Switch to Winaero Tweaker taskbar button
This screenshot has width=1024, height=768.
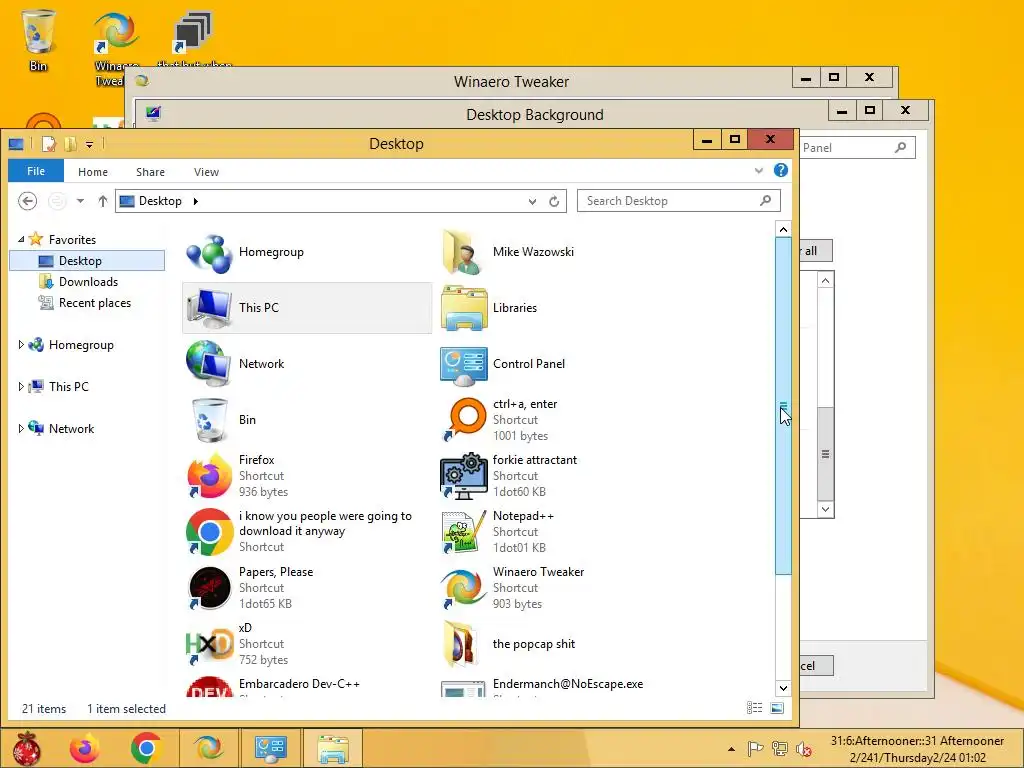click(208, 748)
